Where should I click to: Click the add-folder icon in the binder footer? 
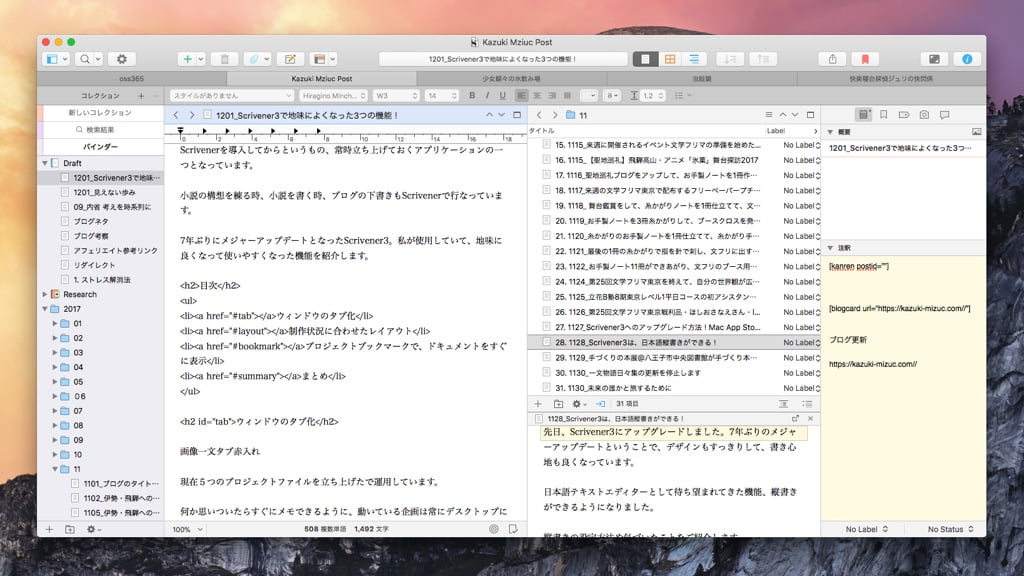coord(70,529)
